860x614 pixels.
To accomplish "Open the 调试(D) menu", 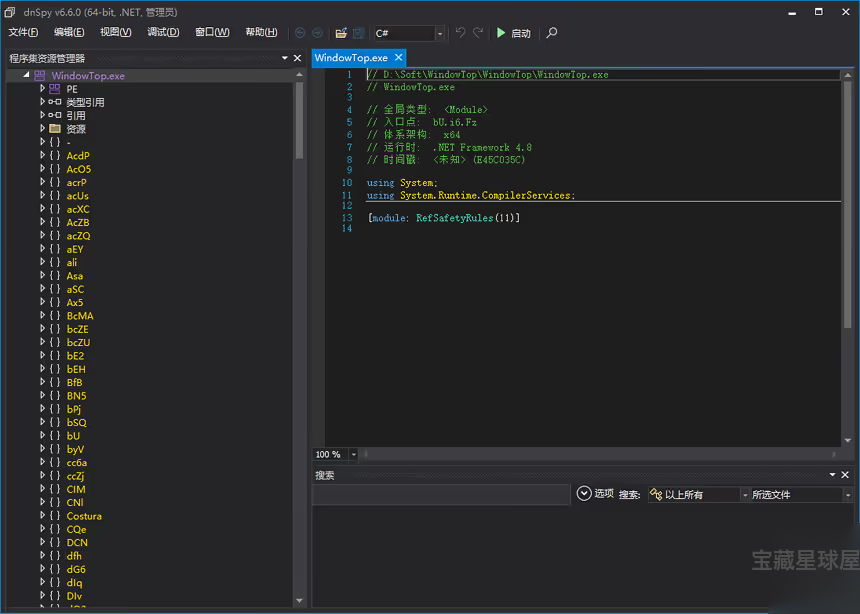I will pos(163,32).
